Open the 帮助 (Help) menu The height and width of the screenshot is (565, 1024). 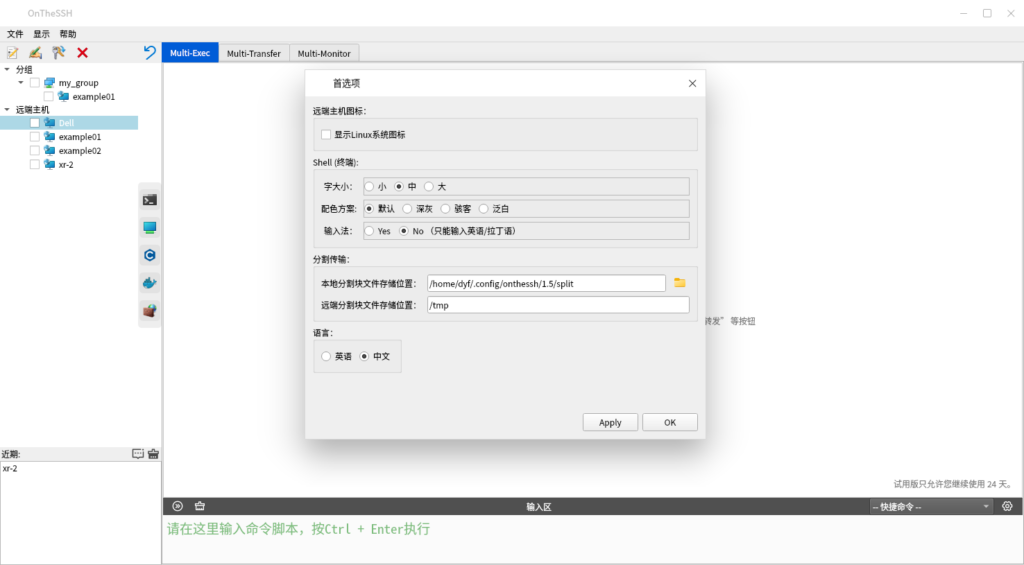pos(68,34)
